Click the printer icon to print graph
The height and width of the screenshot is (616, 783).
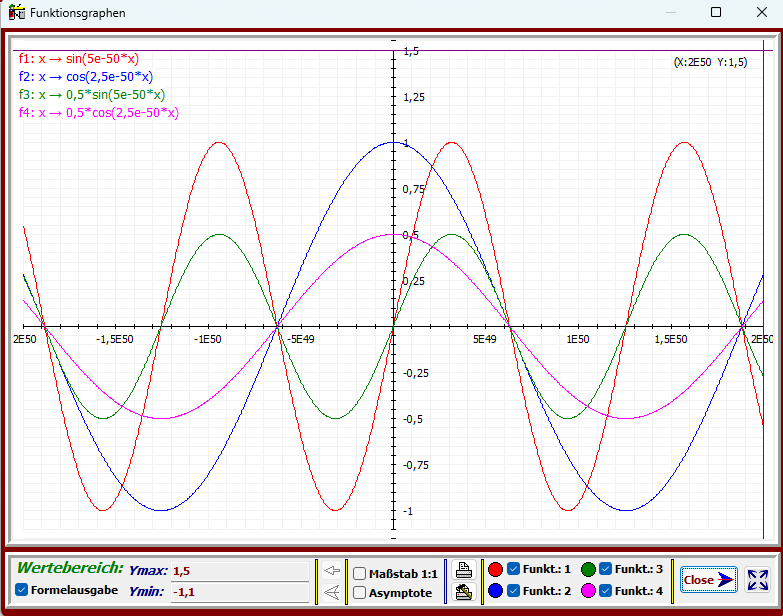coord(463,570)
